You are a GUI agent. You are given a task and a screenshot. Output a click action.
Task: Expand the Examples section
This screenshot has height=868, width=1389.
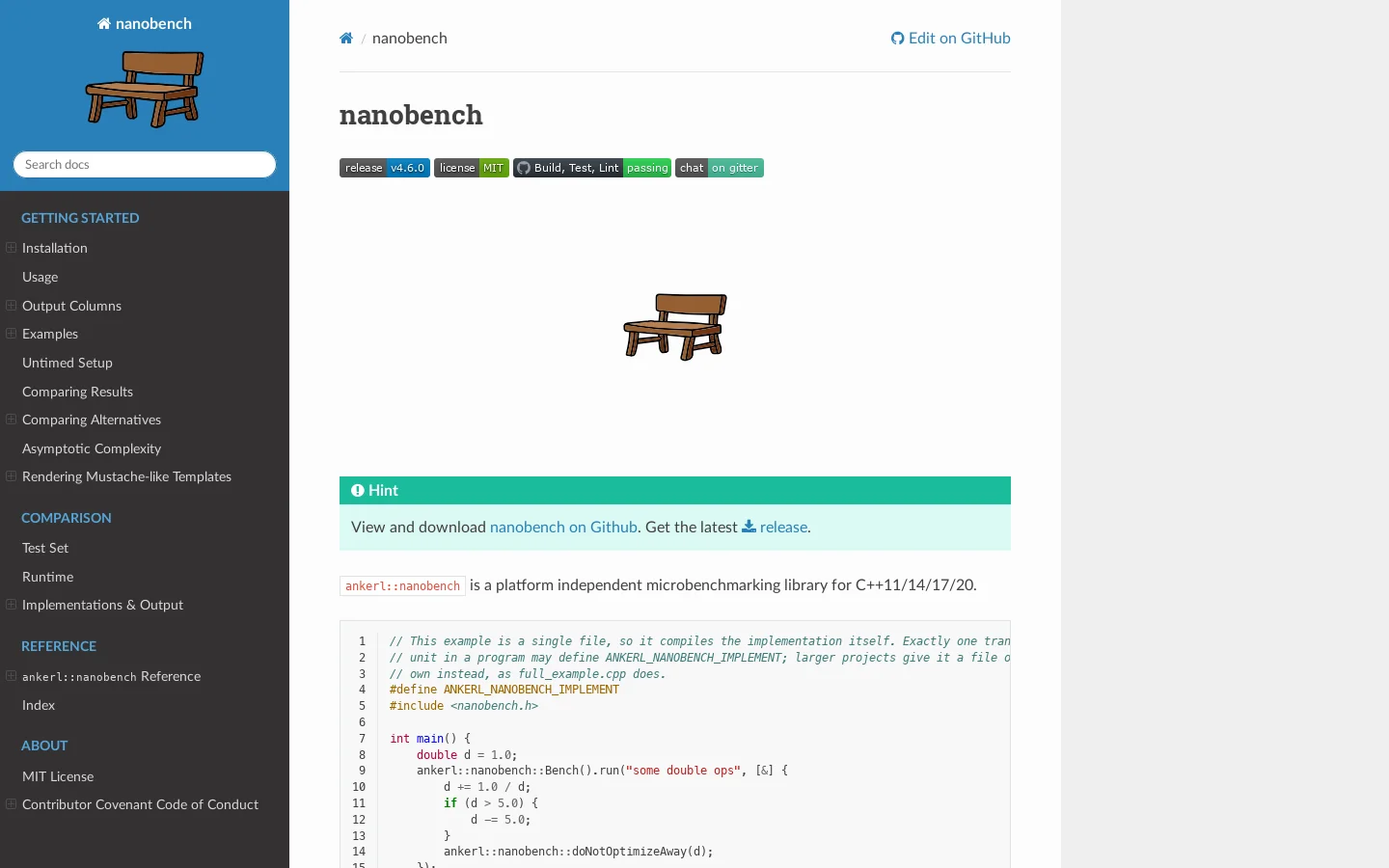[x=12, y=334]
